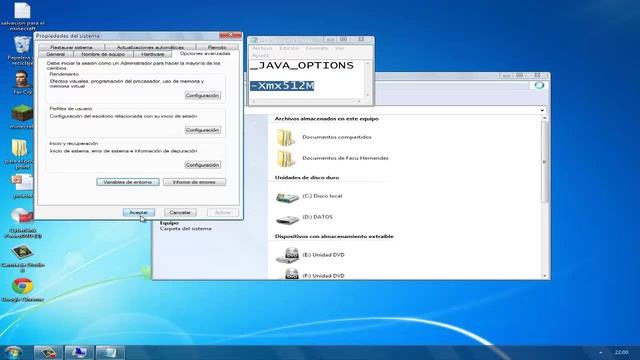The height and width of the screenshot is (360, 640).
Task: Click the Notepad taskbar button
Action: click(x=110, y=352)
